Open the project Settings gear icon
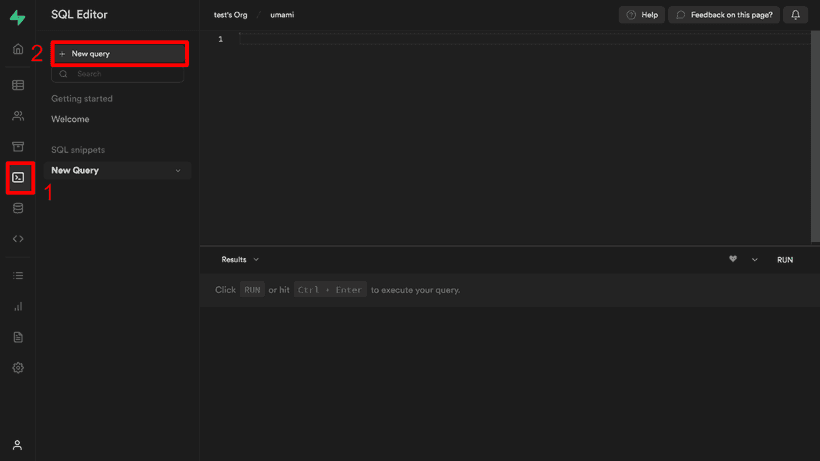Image resolution: width=820 pixels, height=461 pixels. (18, 368)
